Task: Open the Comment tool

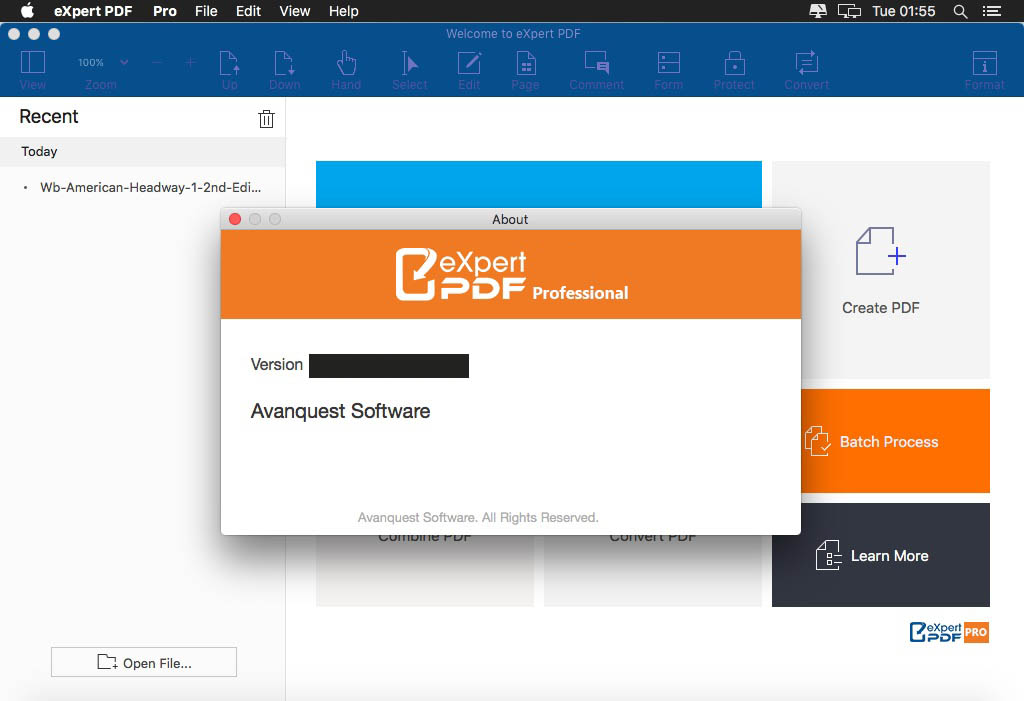Action: pos(596,62)
